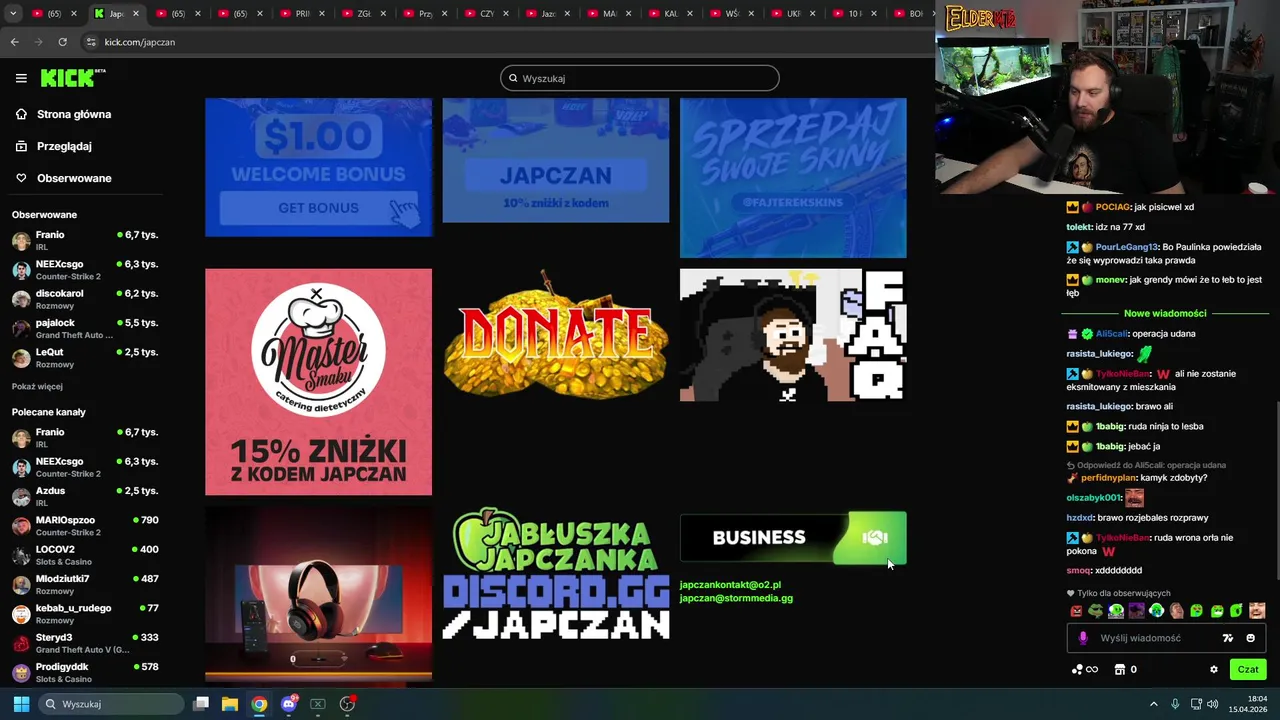Open the Jabłuszka Japczanka Discord banner
The height and width of the screenshot is (720, 1280).
pyautogui.click(x=556, y=573)
